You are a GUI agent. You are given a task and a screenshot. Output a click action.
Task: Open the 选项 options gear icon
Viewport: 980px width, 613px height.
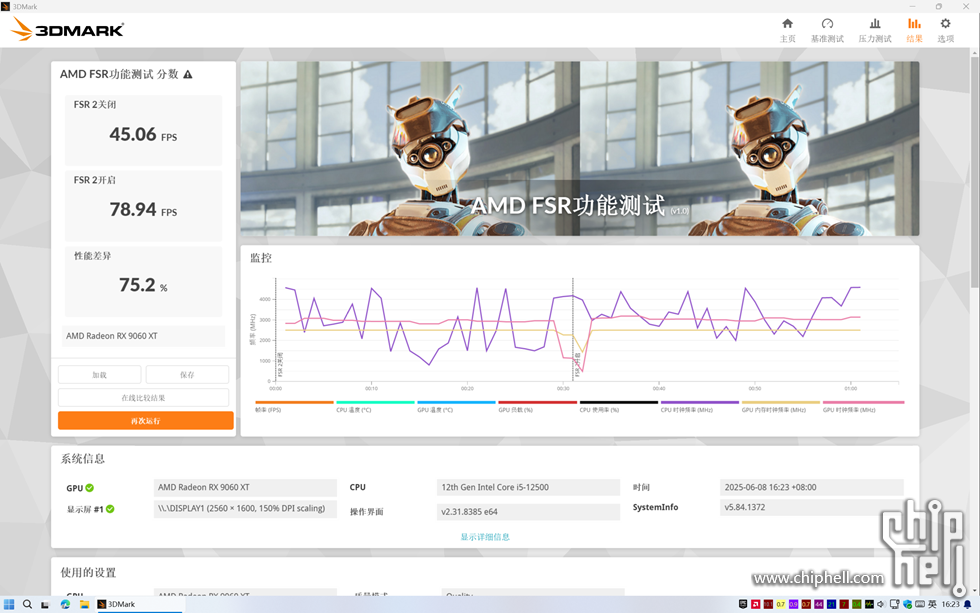(x=945, y=24)
